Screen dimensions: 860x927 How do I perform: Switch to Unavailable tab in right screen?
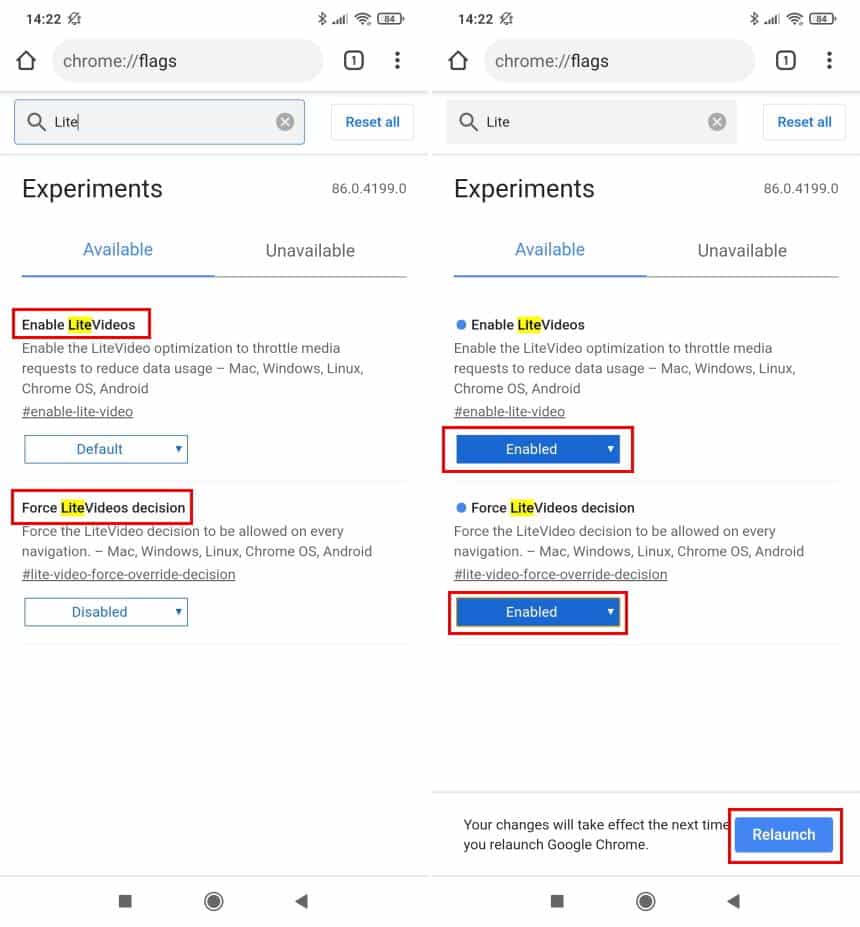tap(742, 251)
